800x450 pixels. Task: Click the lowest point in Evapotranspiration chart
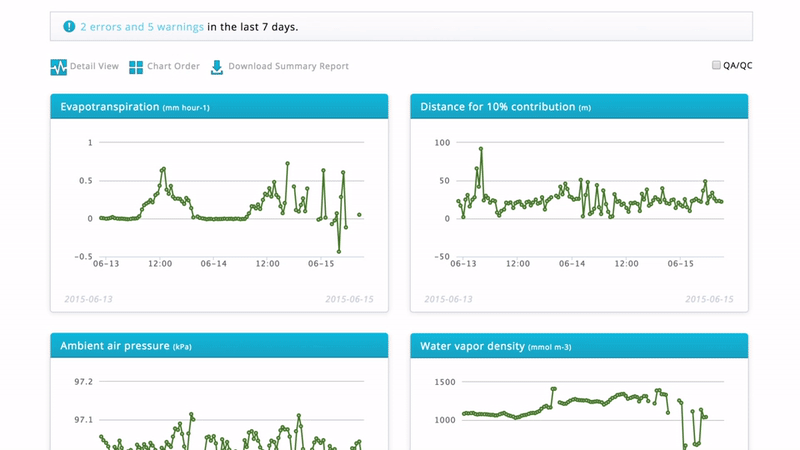click(x=339, y=250)
